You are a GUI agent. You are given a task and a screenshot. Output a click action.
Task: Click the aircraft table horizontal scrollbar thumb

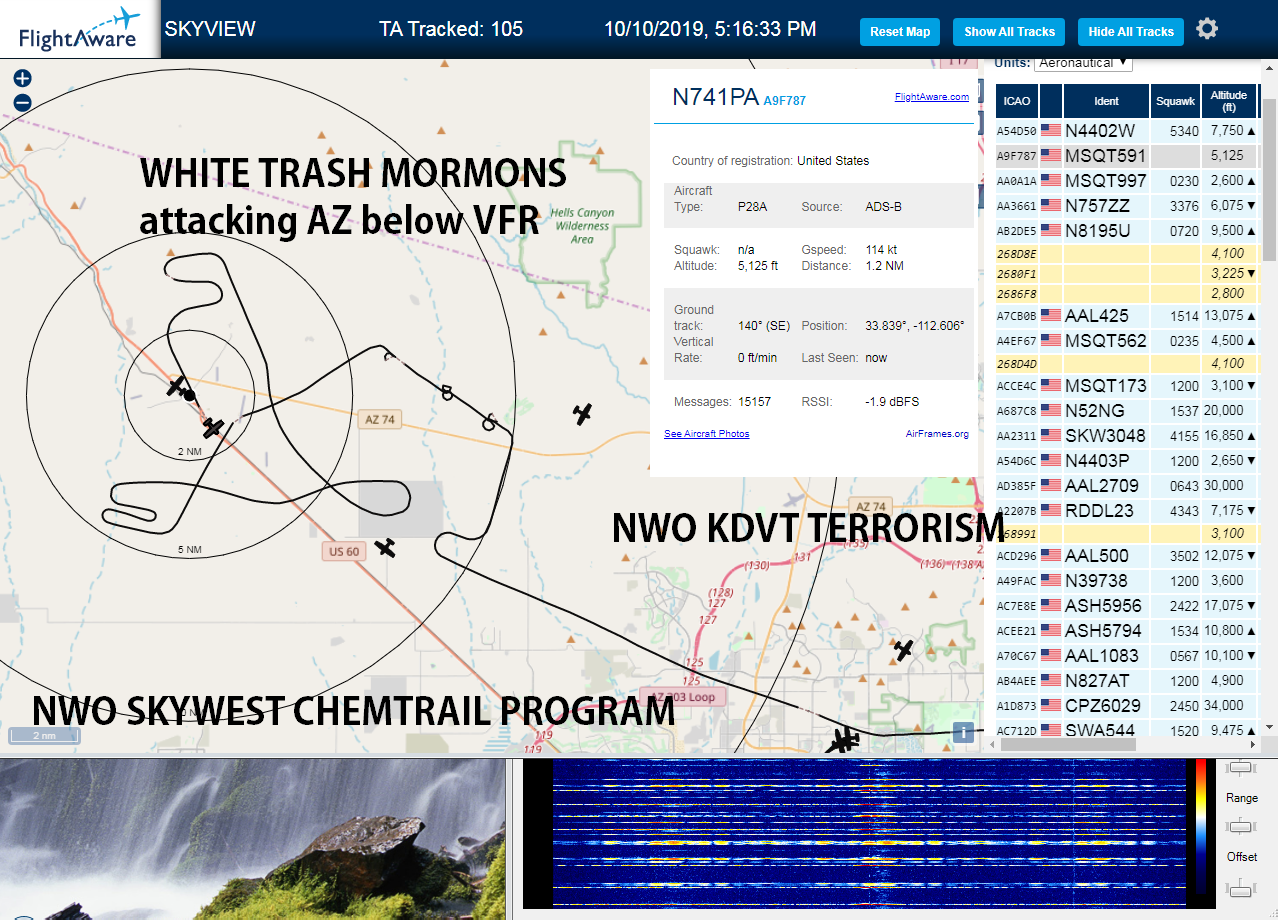point(1068,744)
